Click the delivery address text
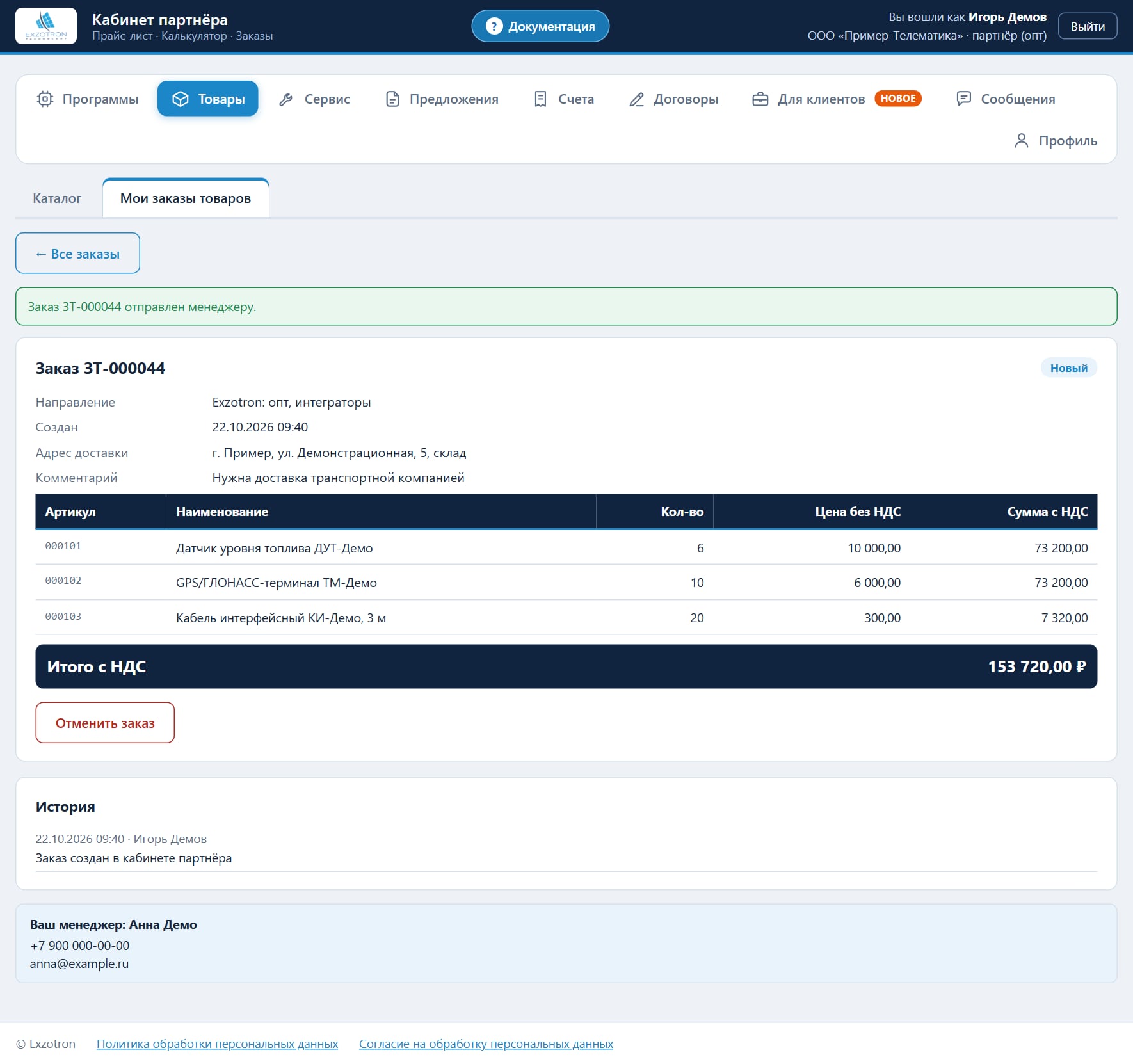The image size is (1133, 1064). tap(339, 453)
